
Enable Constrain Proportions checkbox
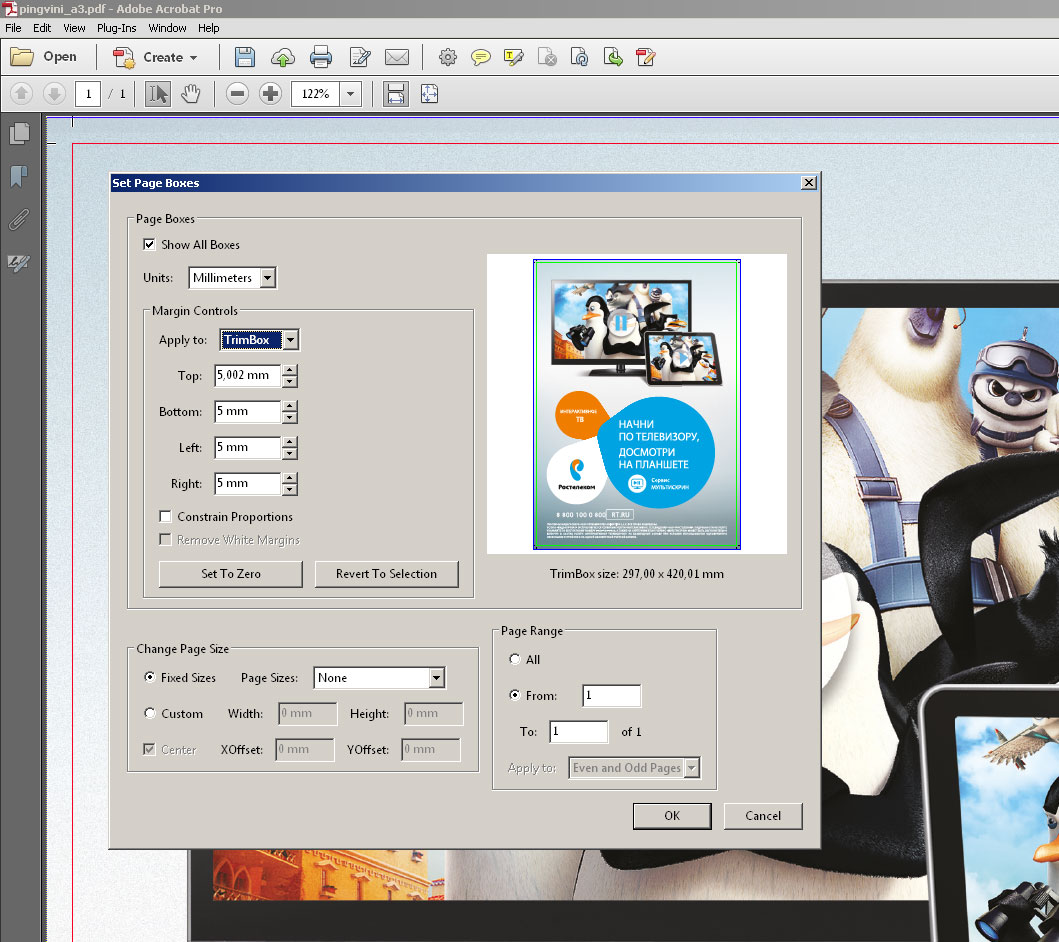coord(165,517)
